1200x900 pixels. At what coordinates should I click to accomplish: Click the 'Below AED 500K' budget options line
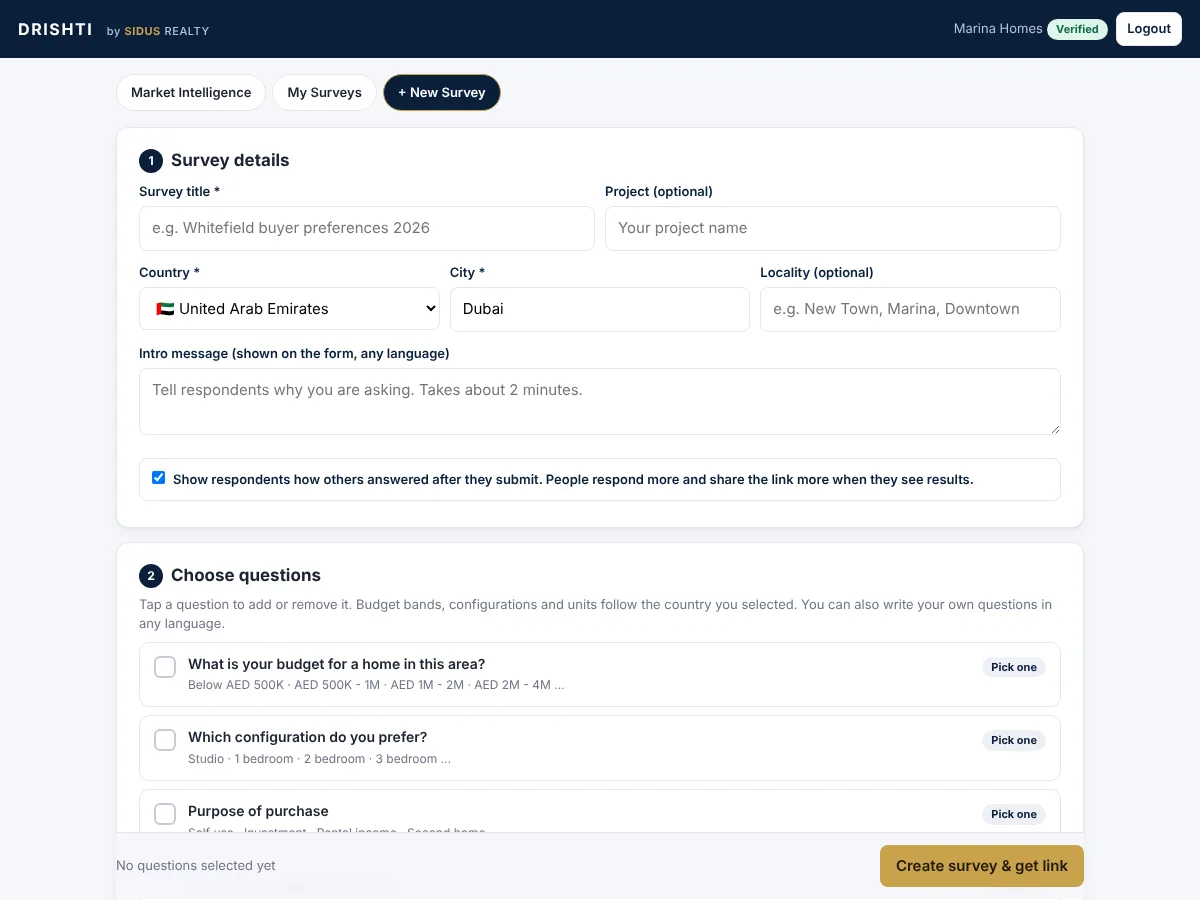(x=376, y=685)
